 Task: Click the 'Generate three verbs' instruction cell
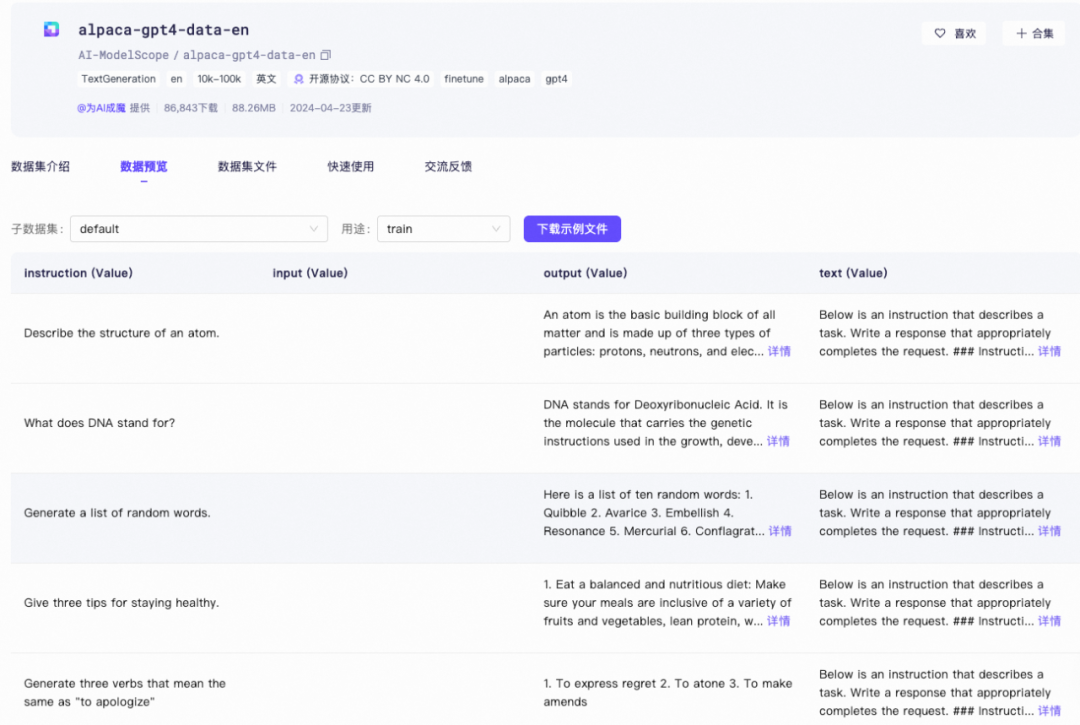pyautogui.click(x=125, y=693)
